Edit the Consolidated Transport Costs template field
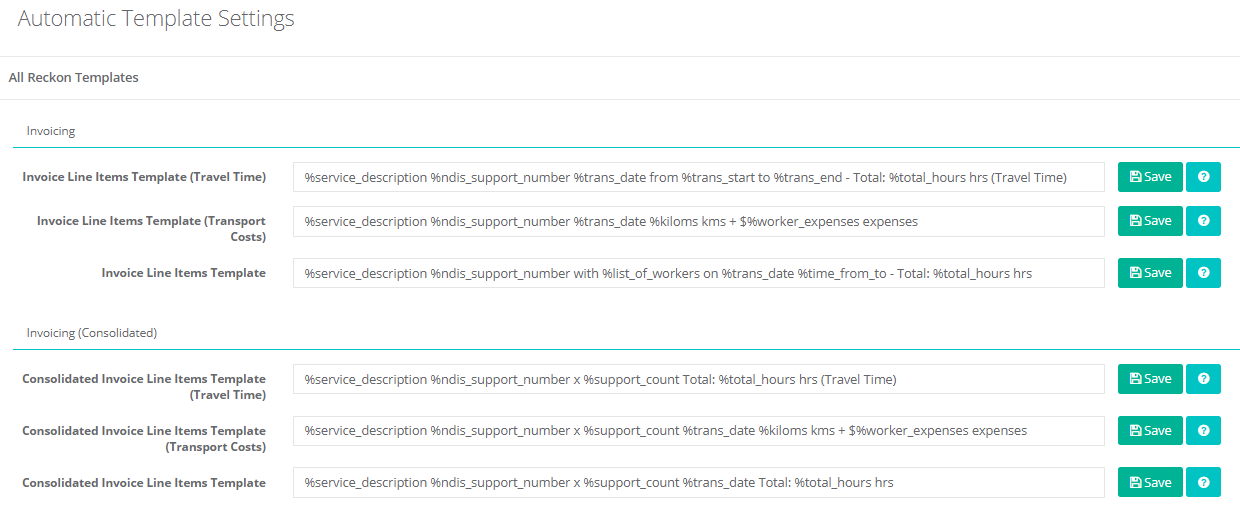This screenshot has width=1240, height=523. [699, 431]
